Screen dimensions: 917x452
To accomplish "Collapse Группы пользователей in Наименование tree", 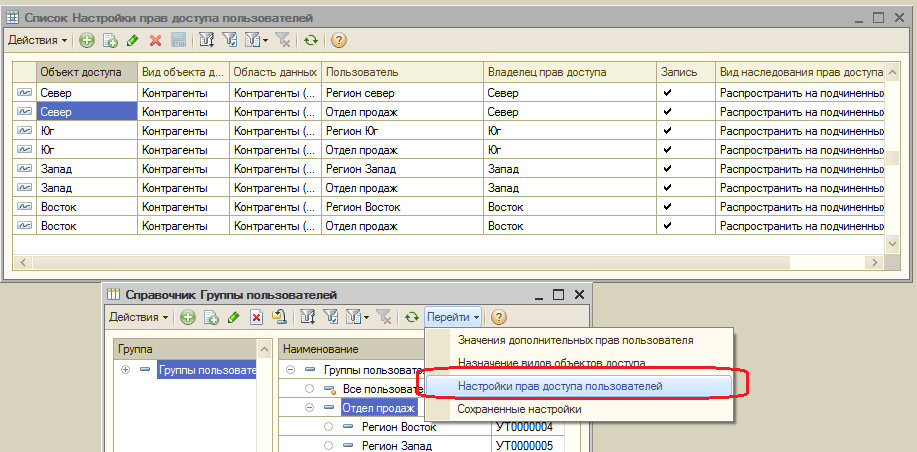I will pos(289,370).
